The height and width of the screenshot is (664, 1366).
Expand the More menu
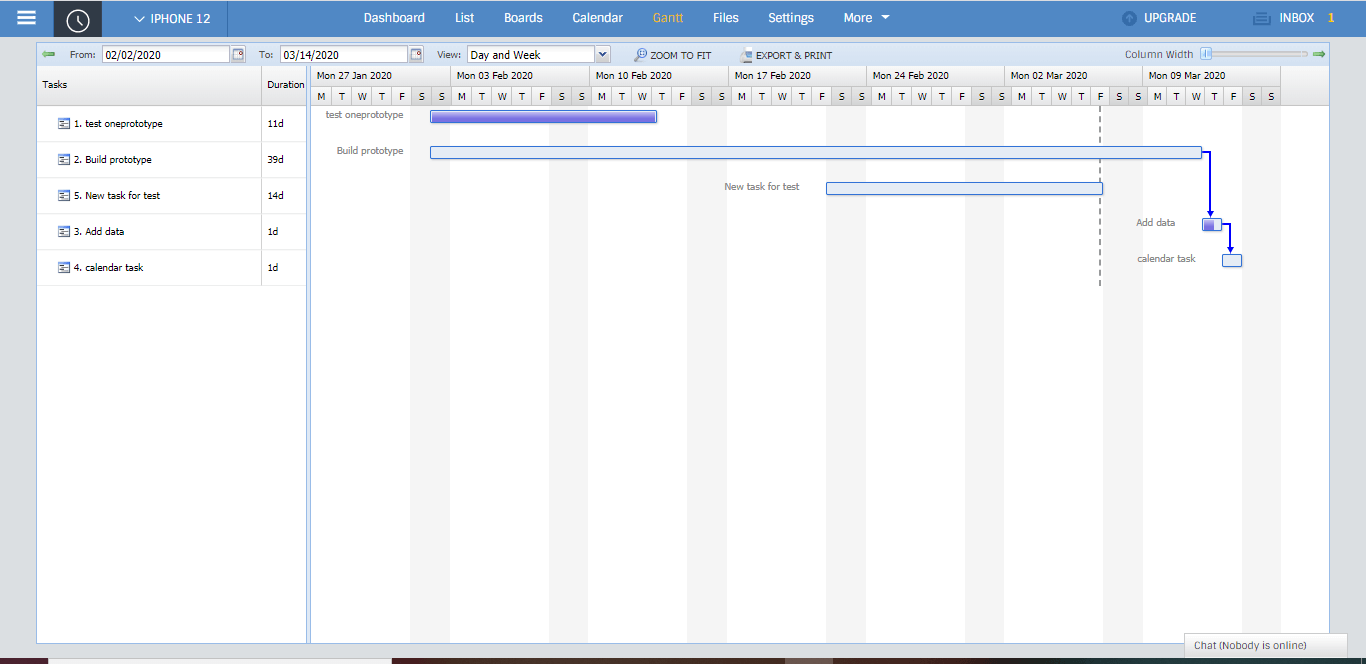coord(866,18)
